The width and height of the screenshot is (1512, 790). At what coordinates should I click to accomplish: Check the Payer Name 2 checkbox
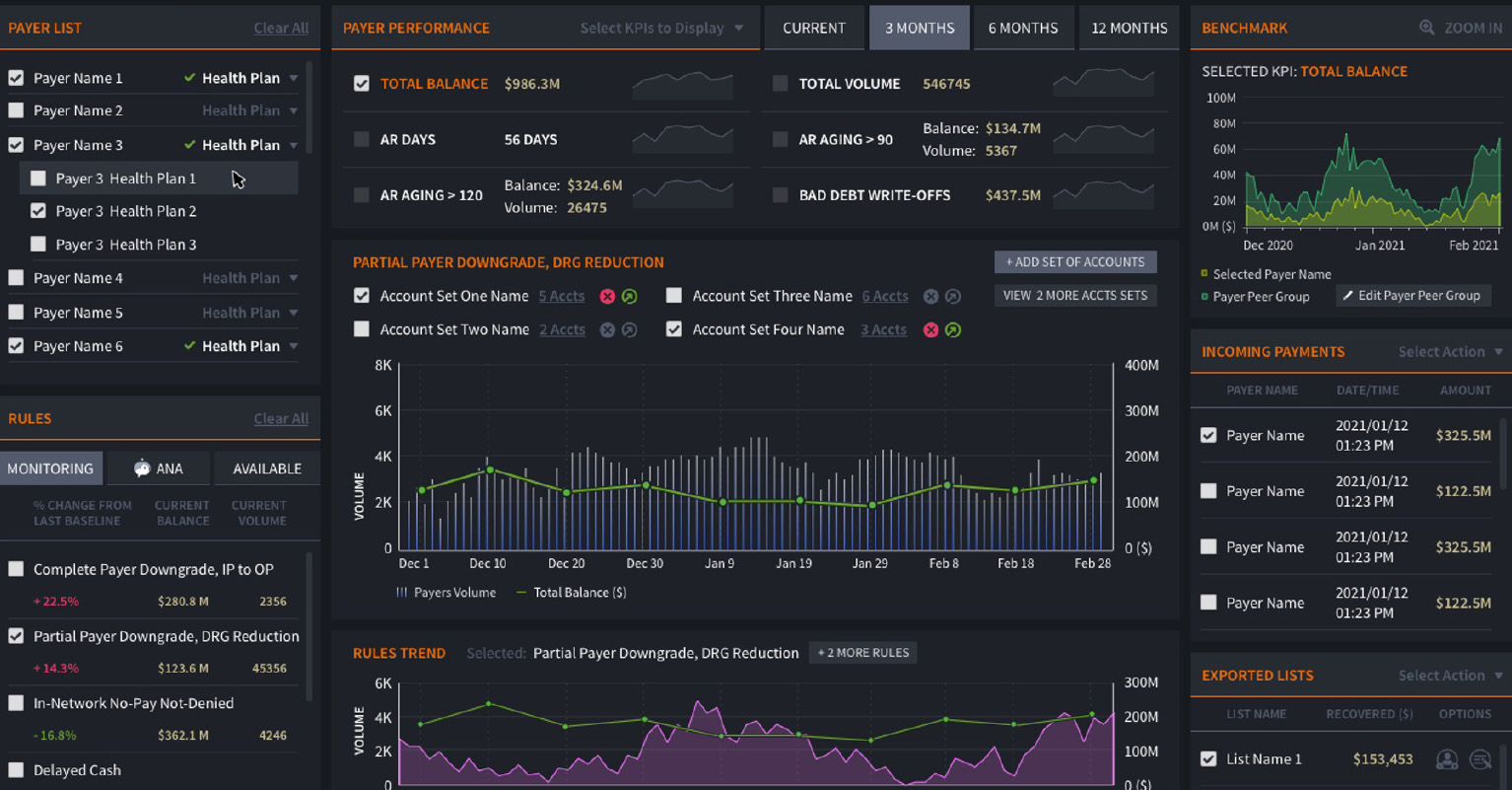[x=16, y=110]
